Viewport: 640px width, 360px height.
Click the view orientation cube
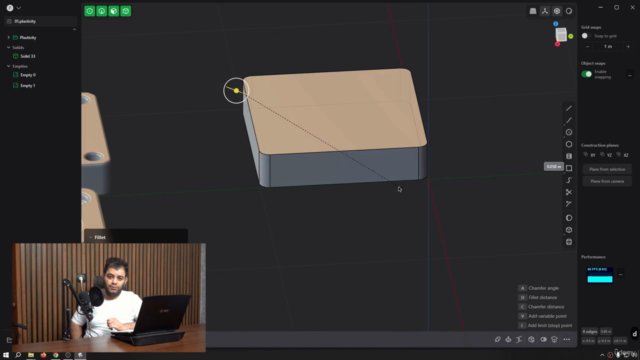(562, 34)
